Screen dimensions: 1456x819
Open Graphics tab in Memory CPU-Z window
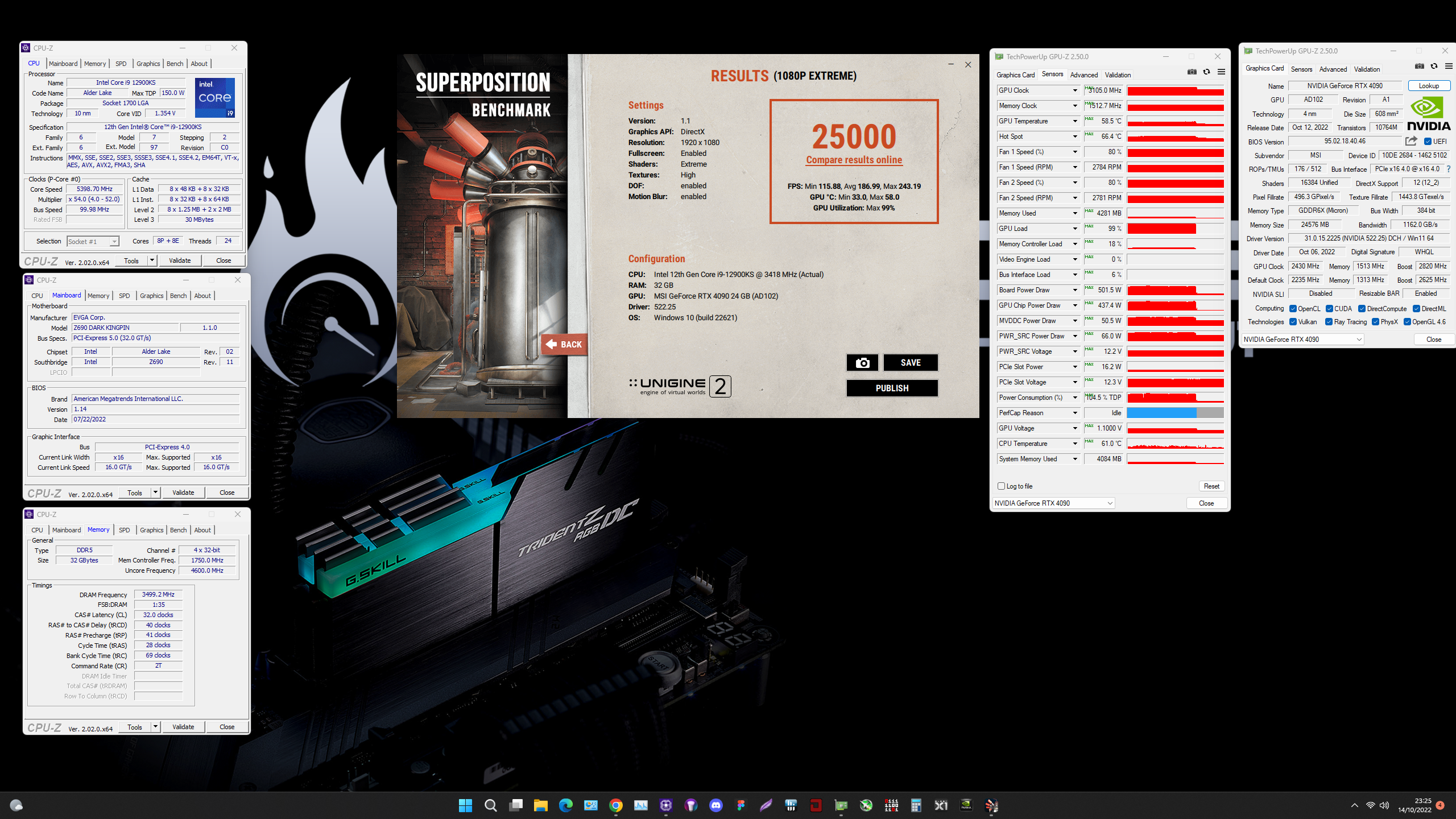pyautogui.click(x=151, y=530)
